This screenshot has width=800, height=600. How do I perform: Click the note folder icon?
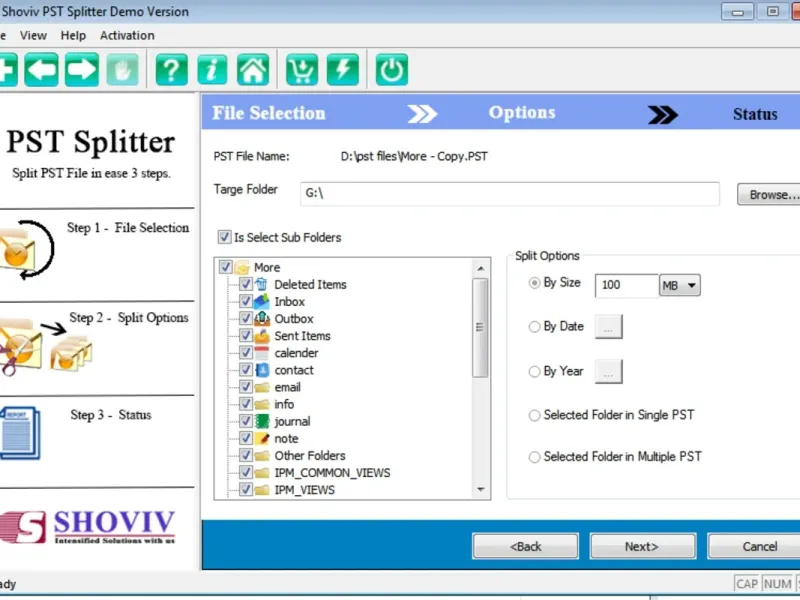click(261, 438)
